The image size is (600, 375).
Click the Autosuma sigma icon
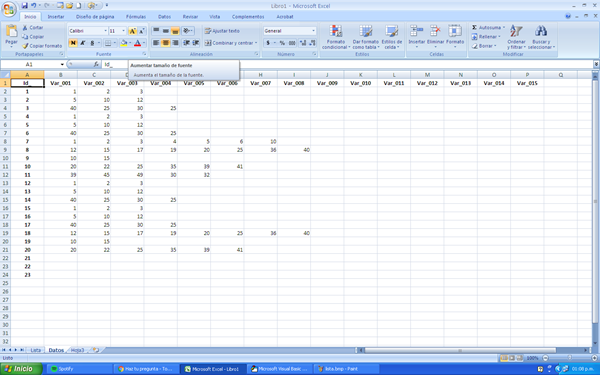click(x=474, y=28)
